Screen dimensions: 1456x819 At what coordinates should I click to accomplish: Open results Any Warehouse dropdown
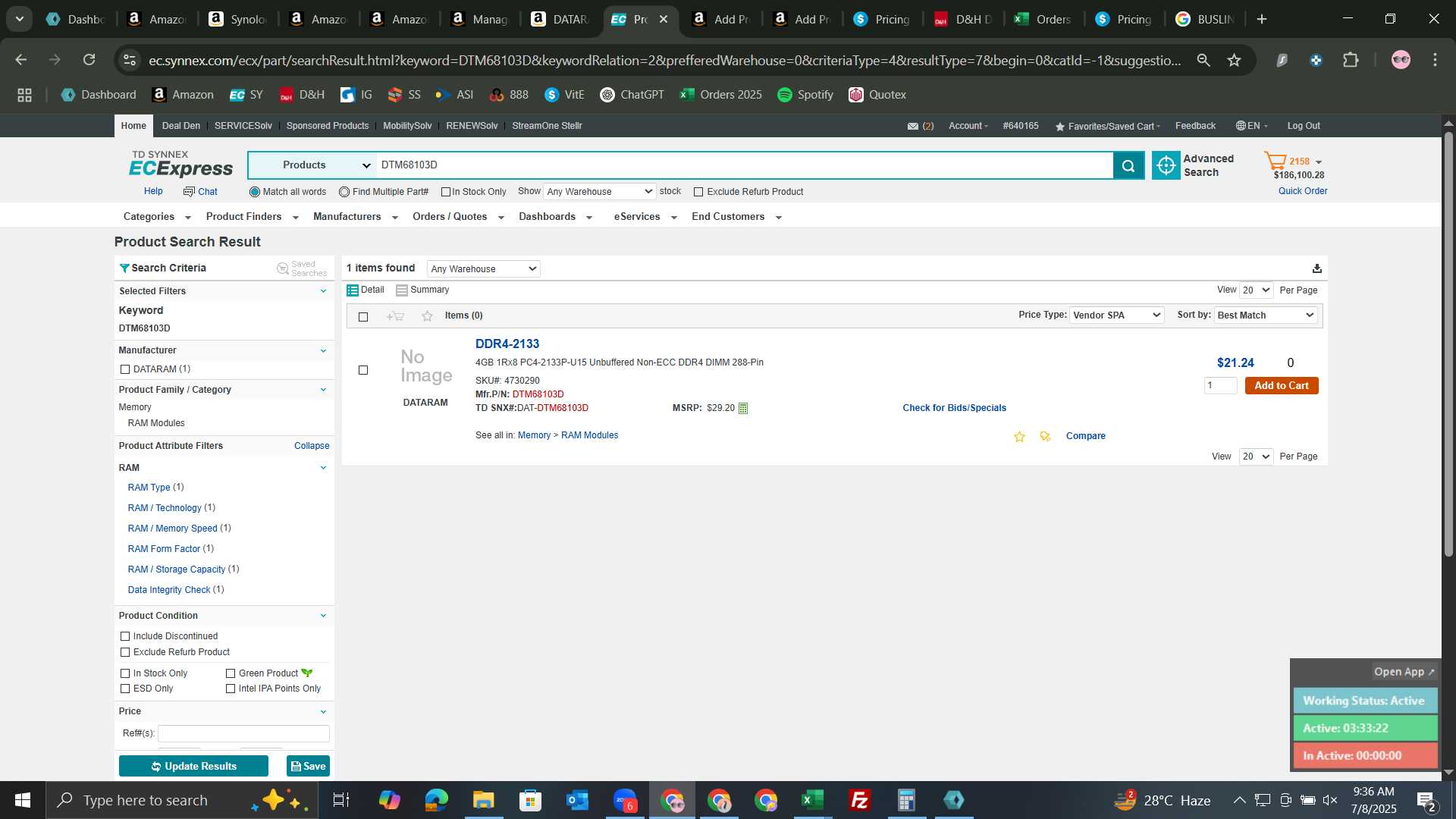(x=484, y=269)
